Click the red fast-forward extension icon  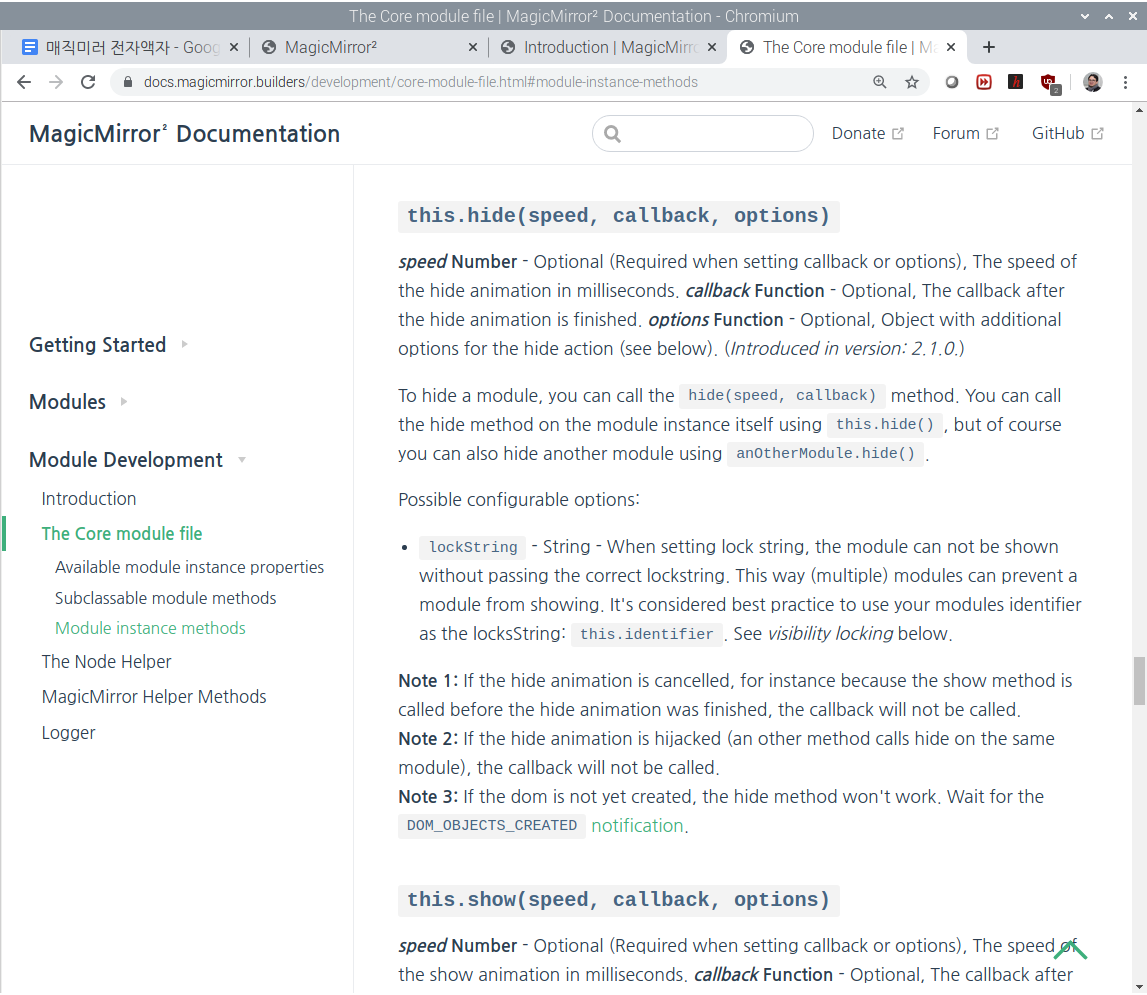click(984, 82)
